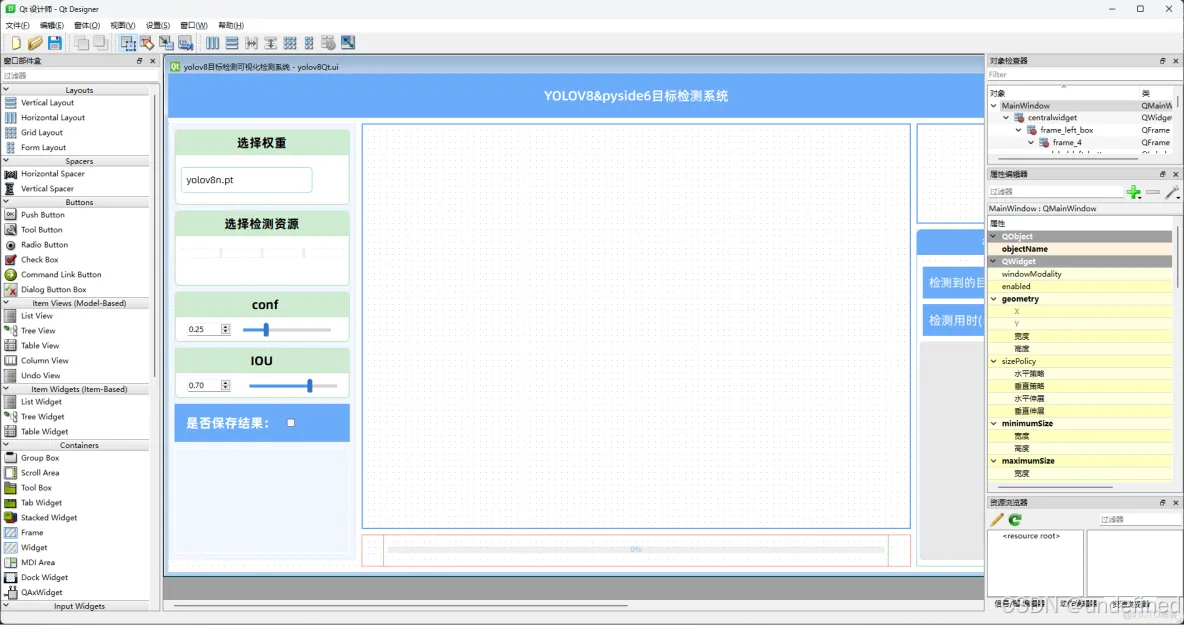Collapse the frame_left_box tree node

(x=1018, y=130)
